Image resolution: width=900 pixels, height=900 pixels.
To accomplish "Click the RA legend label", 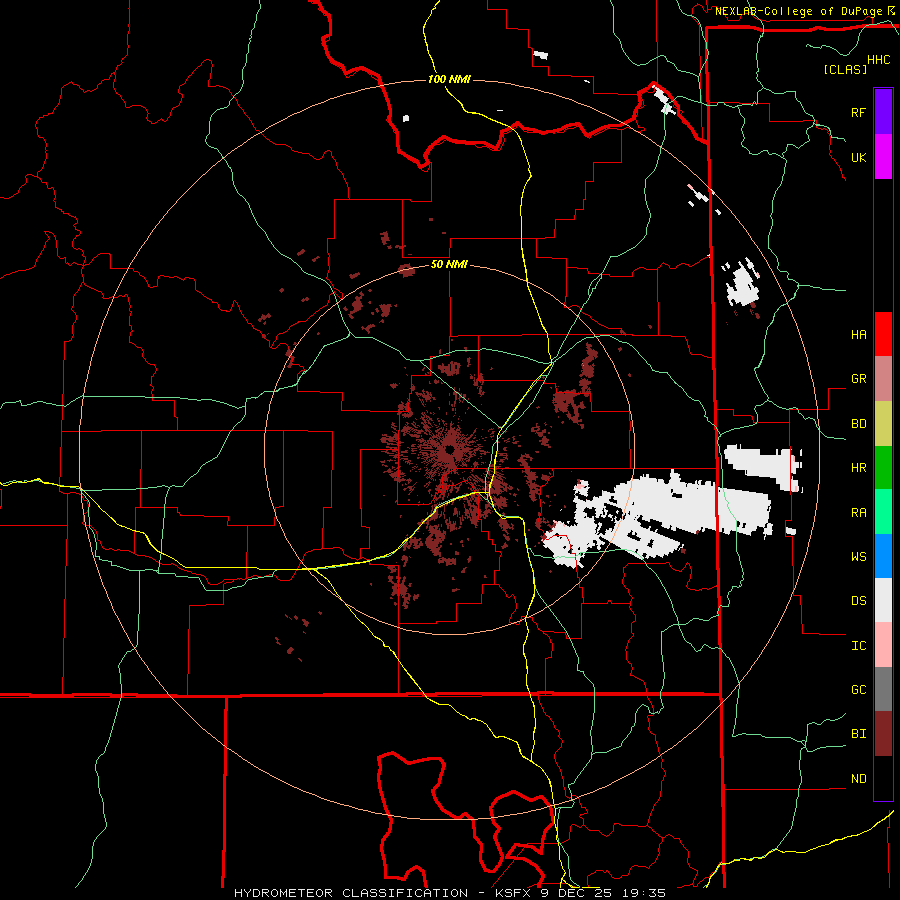I will (858, 513).
